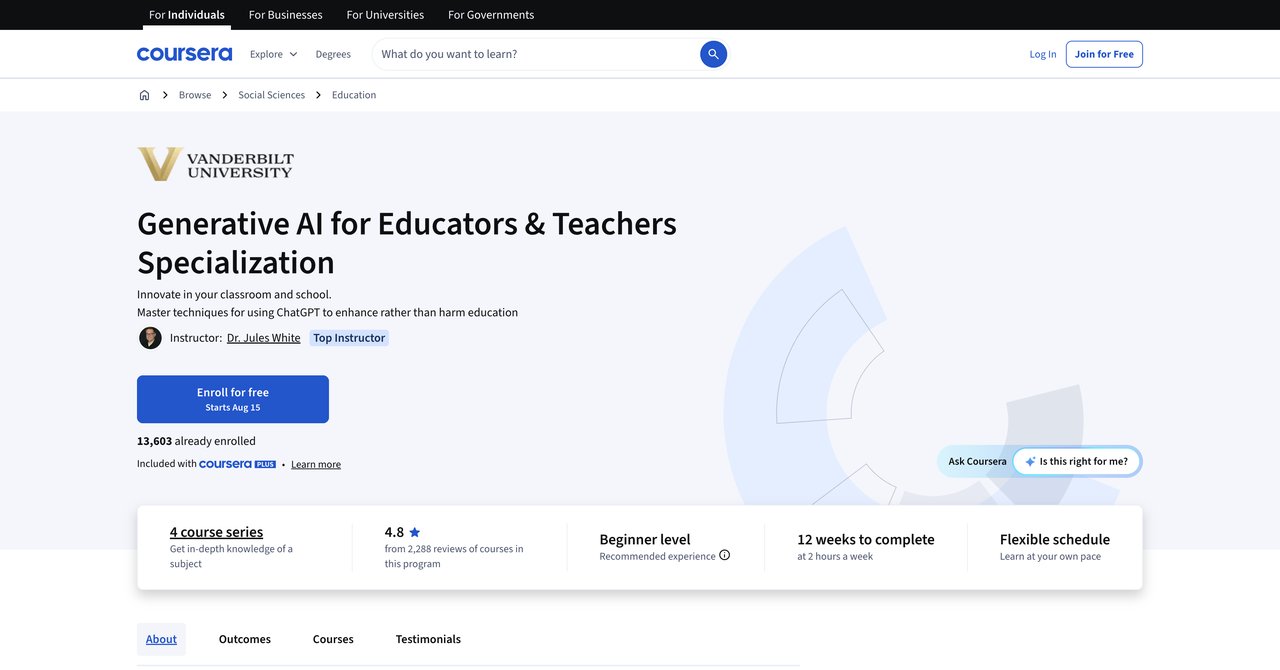Open Dr. Jules White instructor profile link
Image resolution: width=1280 pixels, height=670 pixels.
tap(263, 338)
